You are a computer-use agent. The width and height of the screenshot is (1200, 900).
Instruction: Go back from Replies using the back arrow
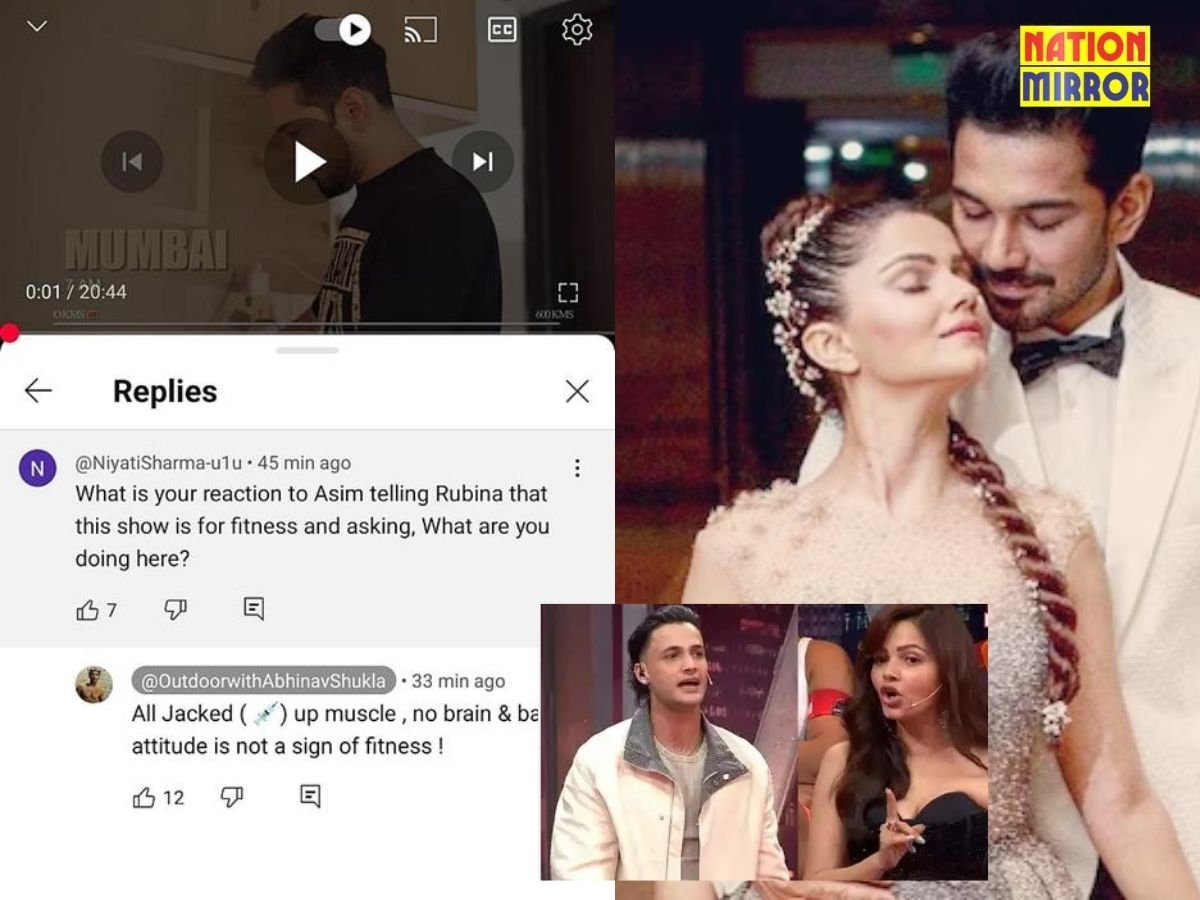coord(36,391)
